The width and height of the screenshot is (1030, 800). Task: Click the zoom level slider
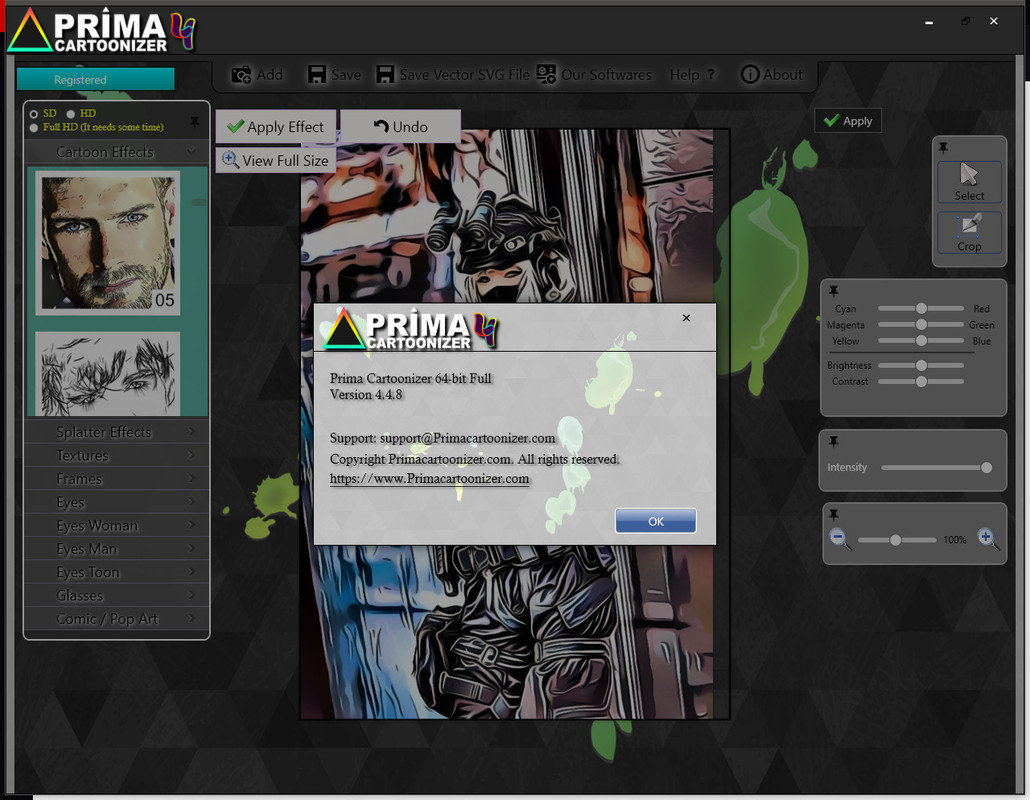[897, 540]
